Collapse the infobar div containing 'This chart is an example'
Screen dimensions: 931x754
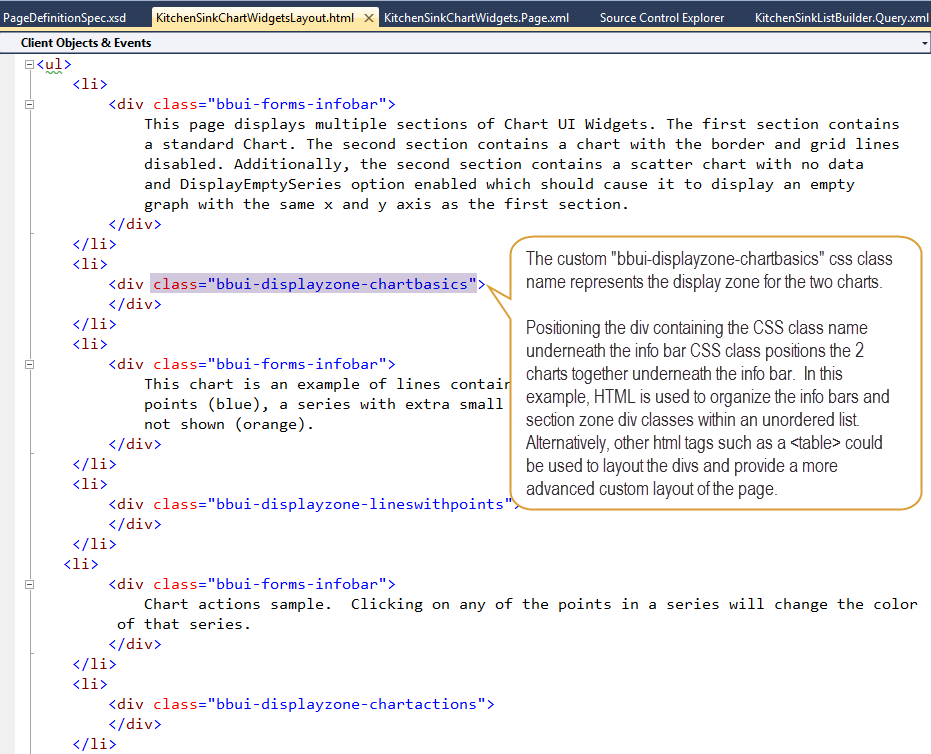pyautogui.click(x=29, y=365)
